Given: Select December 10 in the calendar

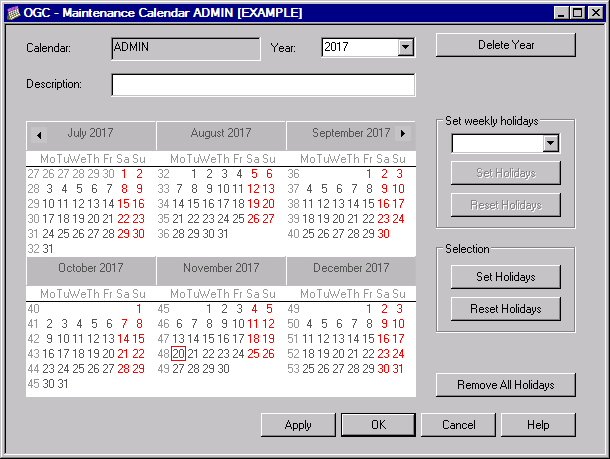Looking at the screenshot, I should point(398,324).
